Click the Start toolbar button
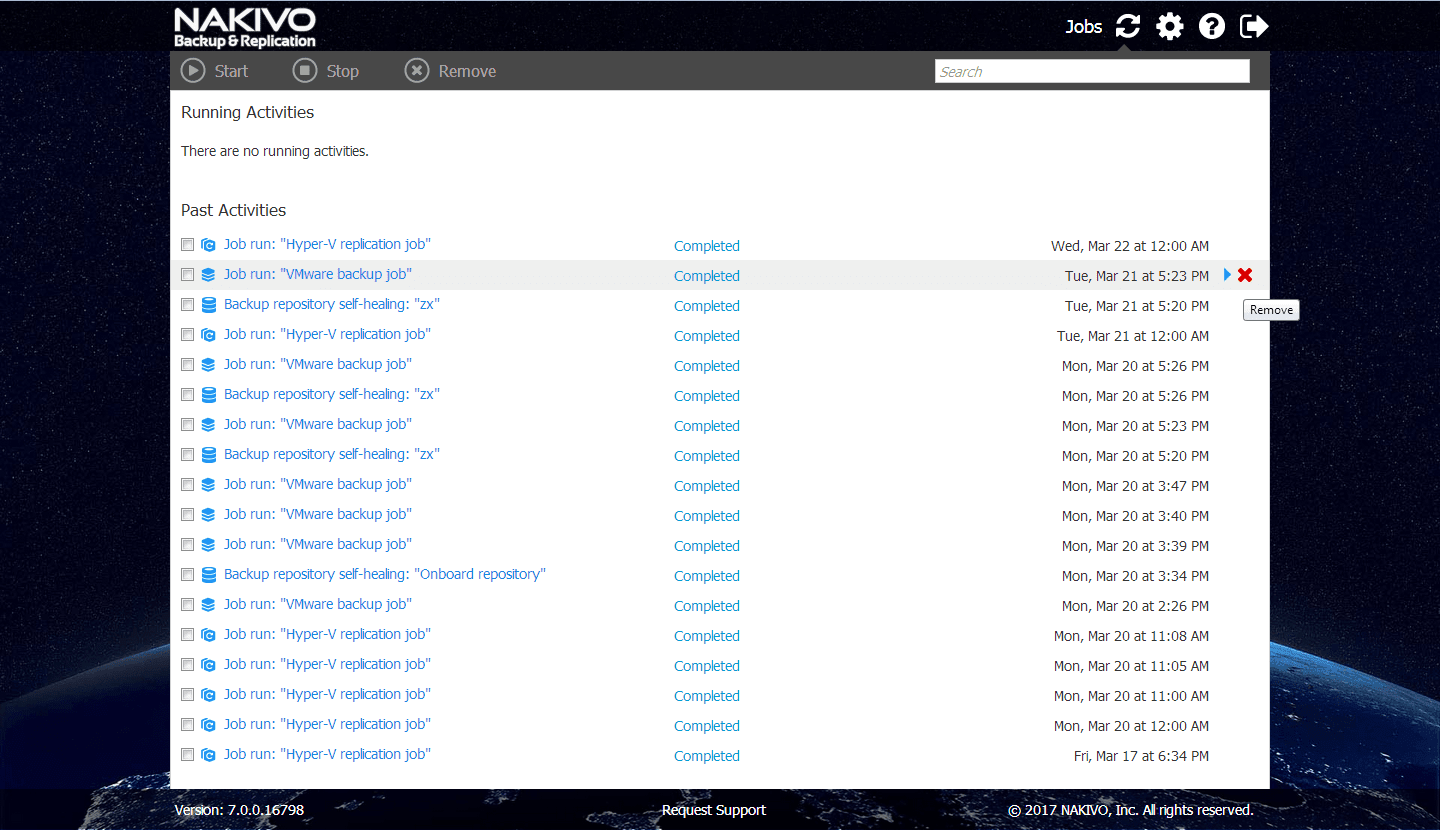1440x830 pixels. 214,71
